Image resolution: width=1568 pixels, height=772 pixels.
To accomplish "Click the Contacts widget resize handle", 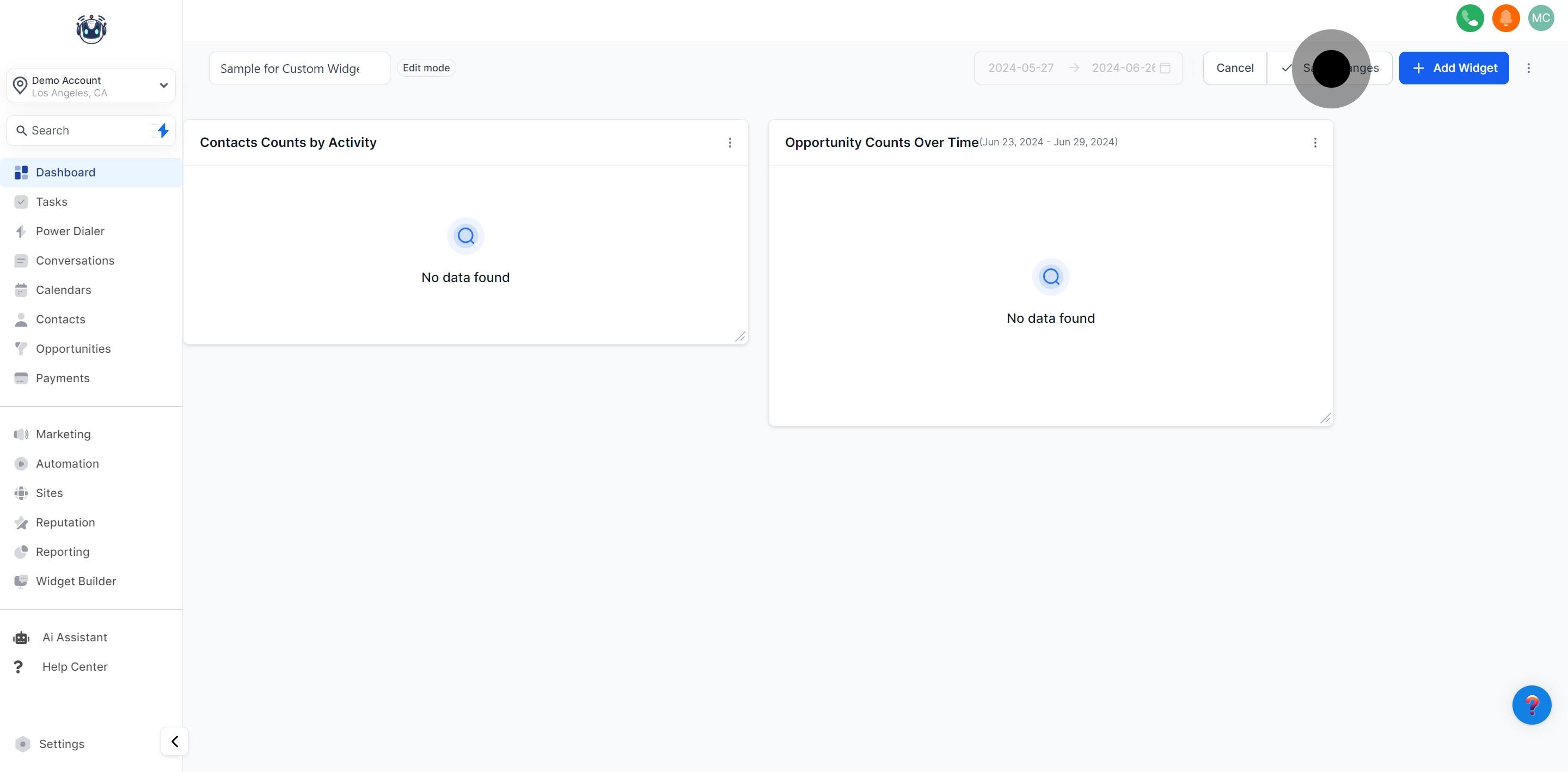I will [x=740, y=336].
